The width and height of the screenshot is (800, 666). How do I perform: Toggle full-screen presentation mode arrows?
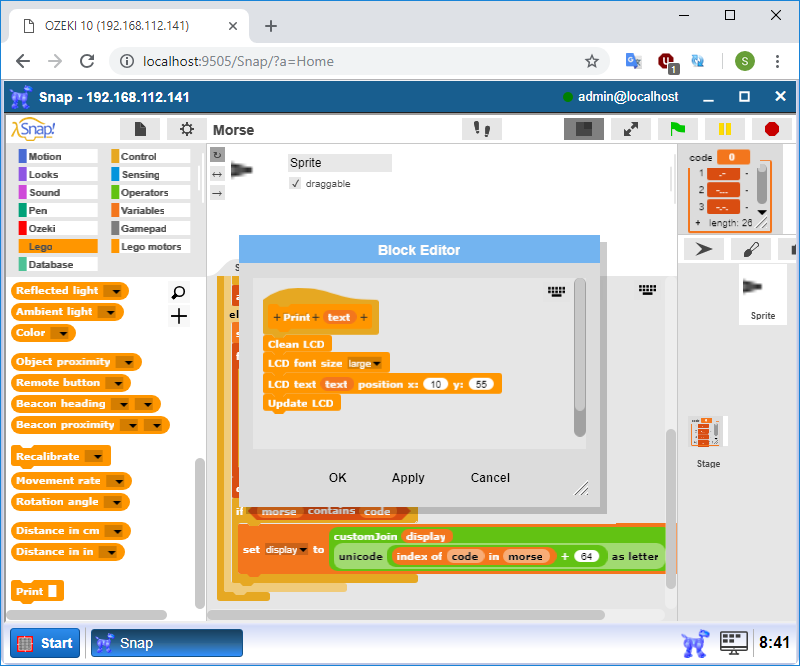pyautogui.click(x=631, y=129)
